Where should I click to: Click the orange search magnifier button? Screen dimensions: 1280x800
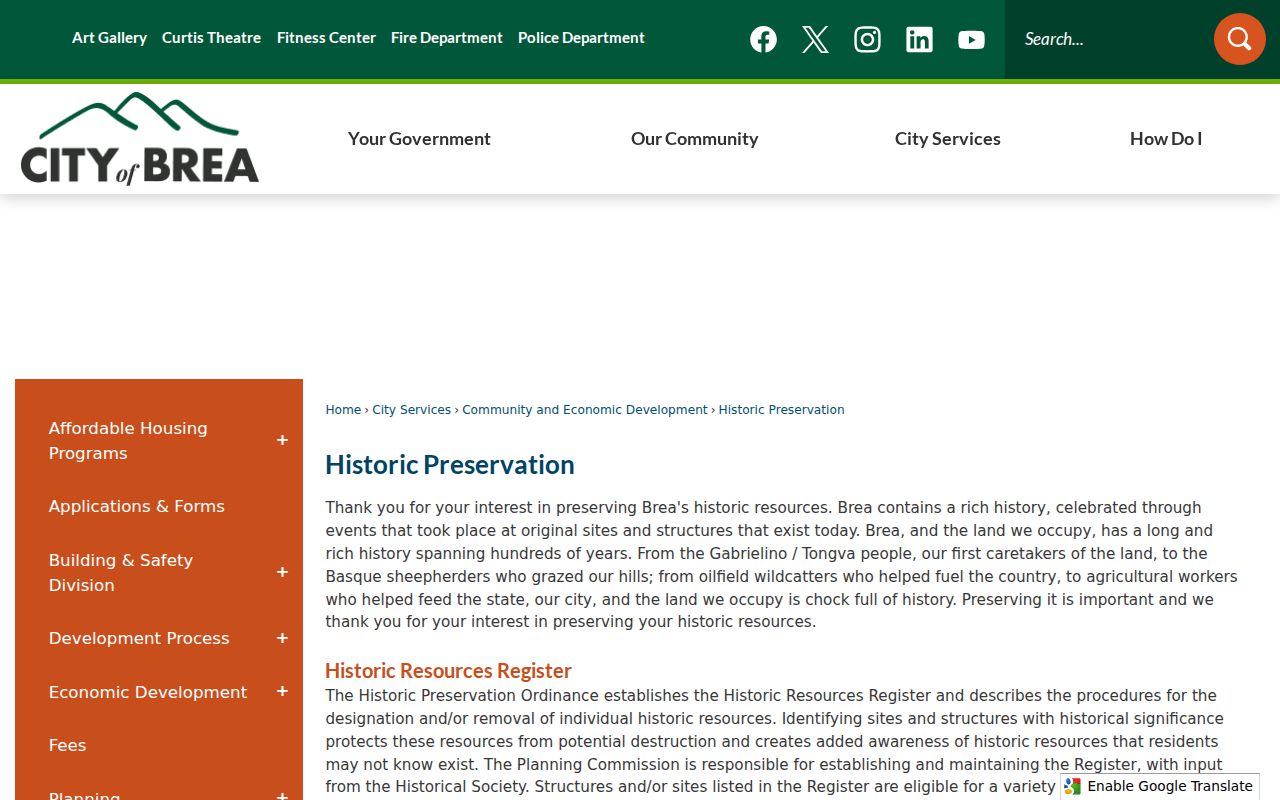[x=1240, y=39]
